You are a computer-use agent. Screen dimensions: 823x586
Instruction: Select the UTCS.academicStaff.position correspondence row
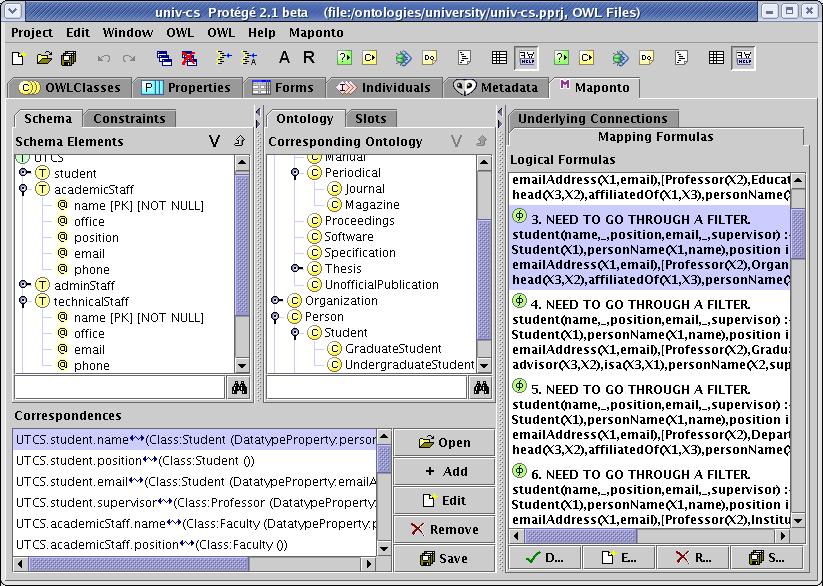click(x=195, y=545)
